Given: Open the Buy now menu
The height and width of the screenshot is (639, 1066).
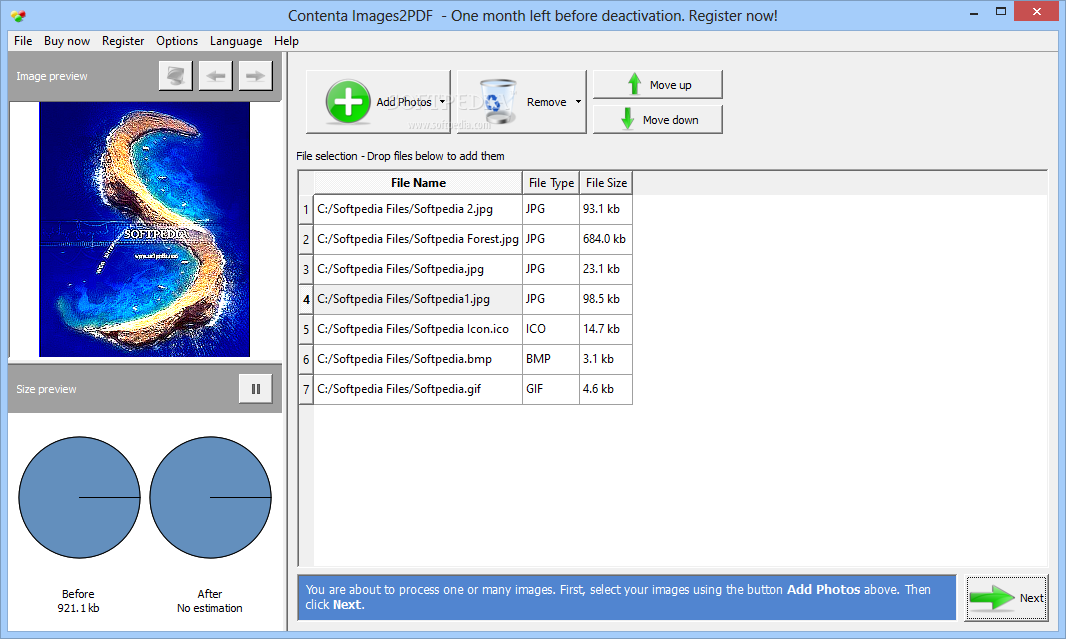Looking at the screenshot, I should pos(67,41).
